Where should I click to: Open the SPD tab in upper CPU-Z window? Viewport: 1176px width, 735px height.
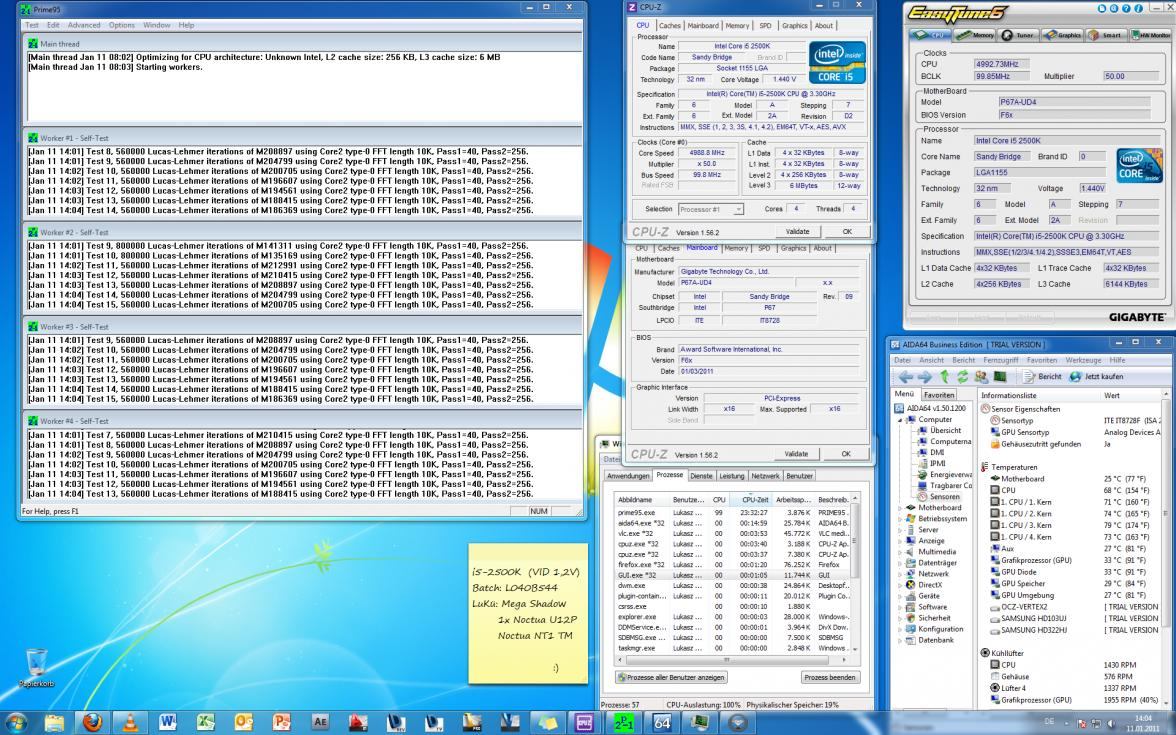tap(764, 26)
